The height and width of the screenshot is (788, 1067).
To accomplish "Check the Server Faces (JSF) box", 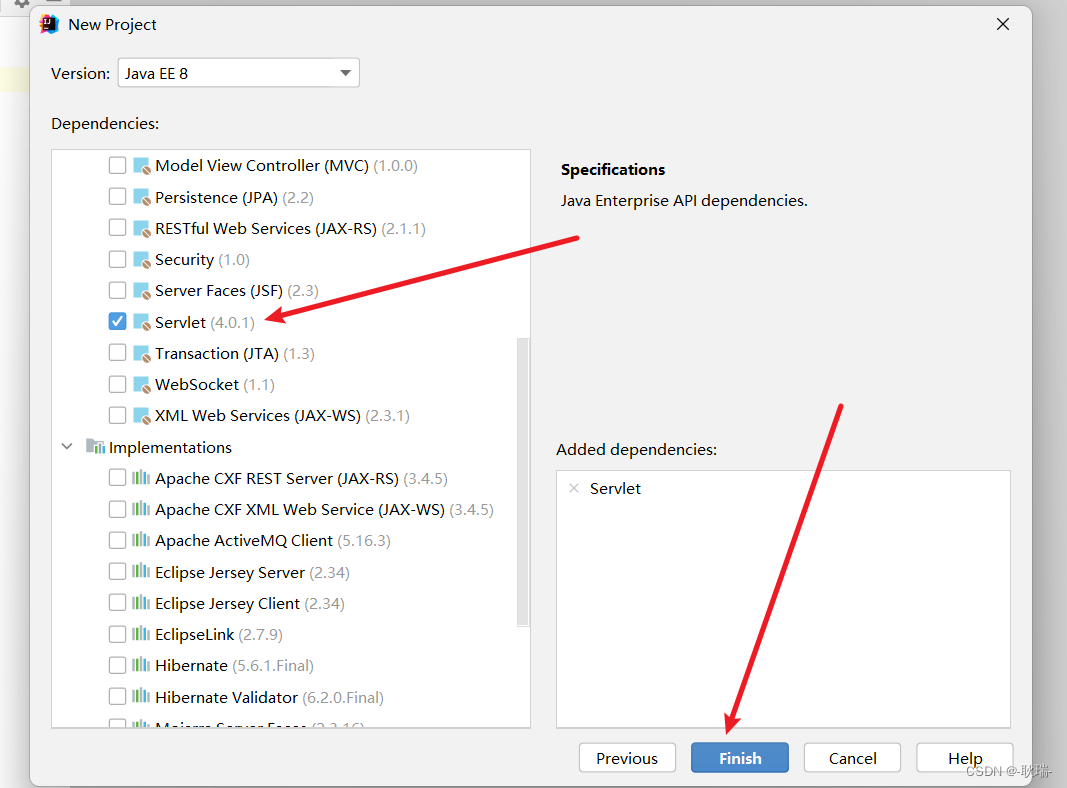I will [x=117, y=291].
